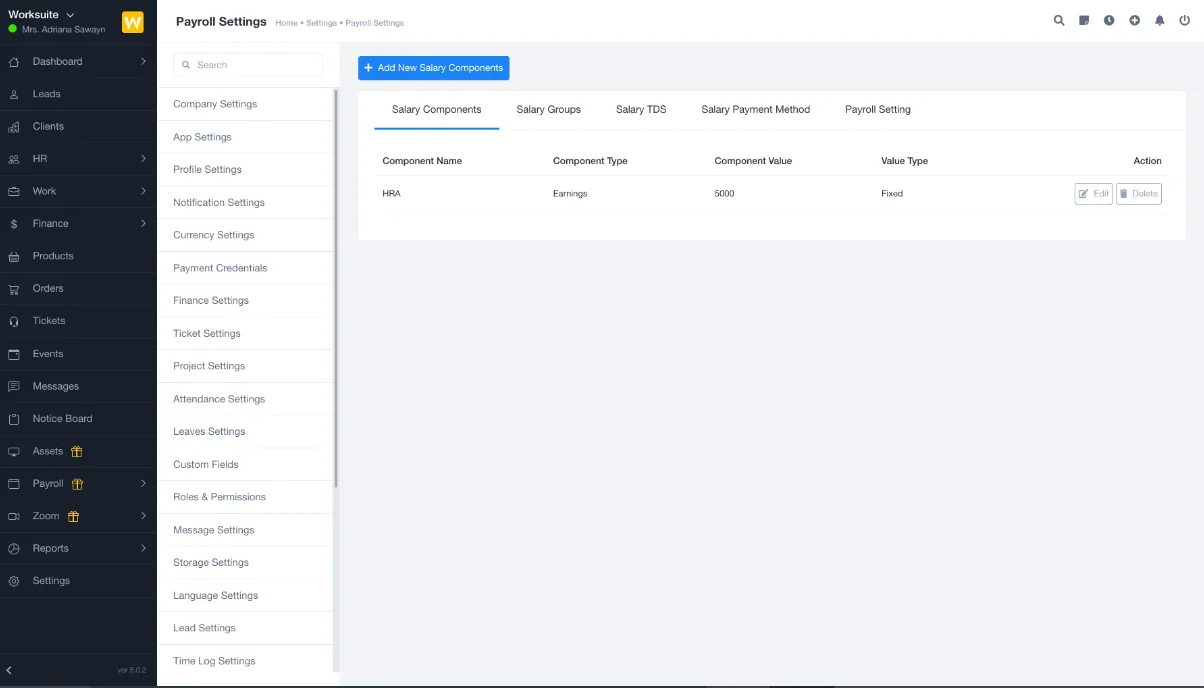Edit the HRA salary component
Viewport: 1204px width, 688px height.
pos(1093,194)
